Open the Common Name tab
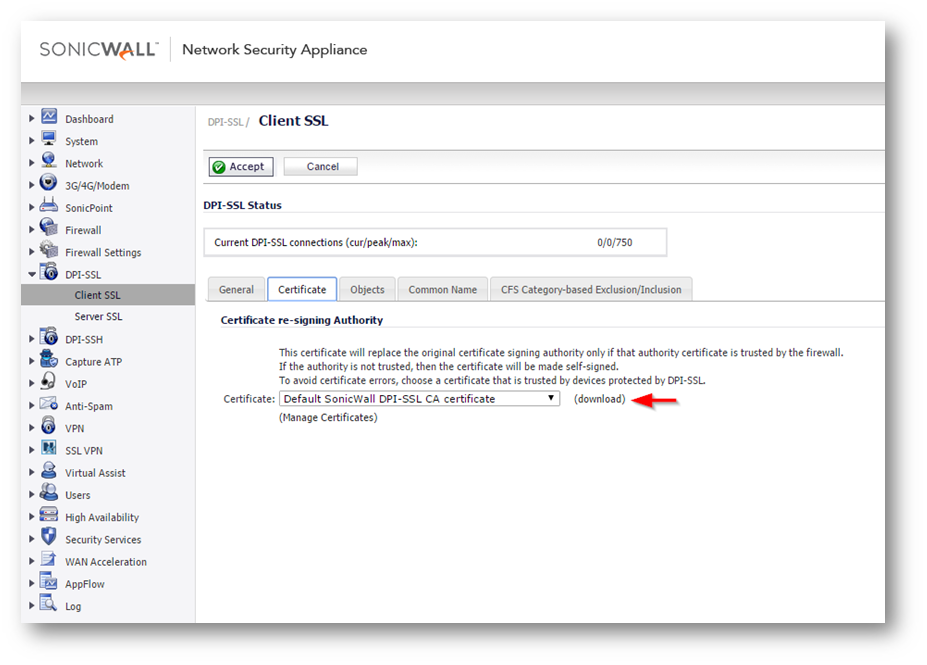This screenshot has width=927, height=665. 442,290
